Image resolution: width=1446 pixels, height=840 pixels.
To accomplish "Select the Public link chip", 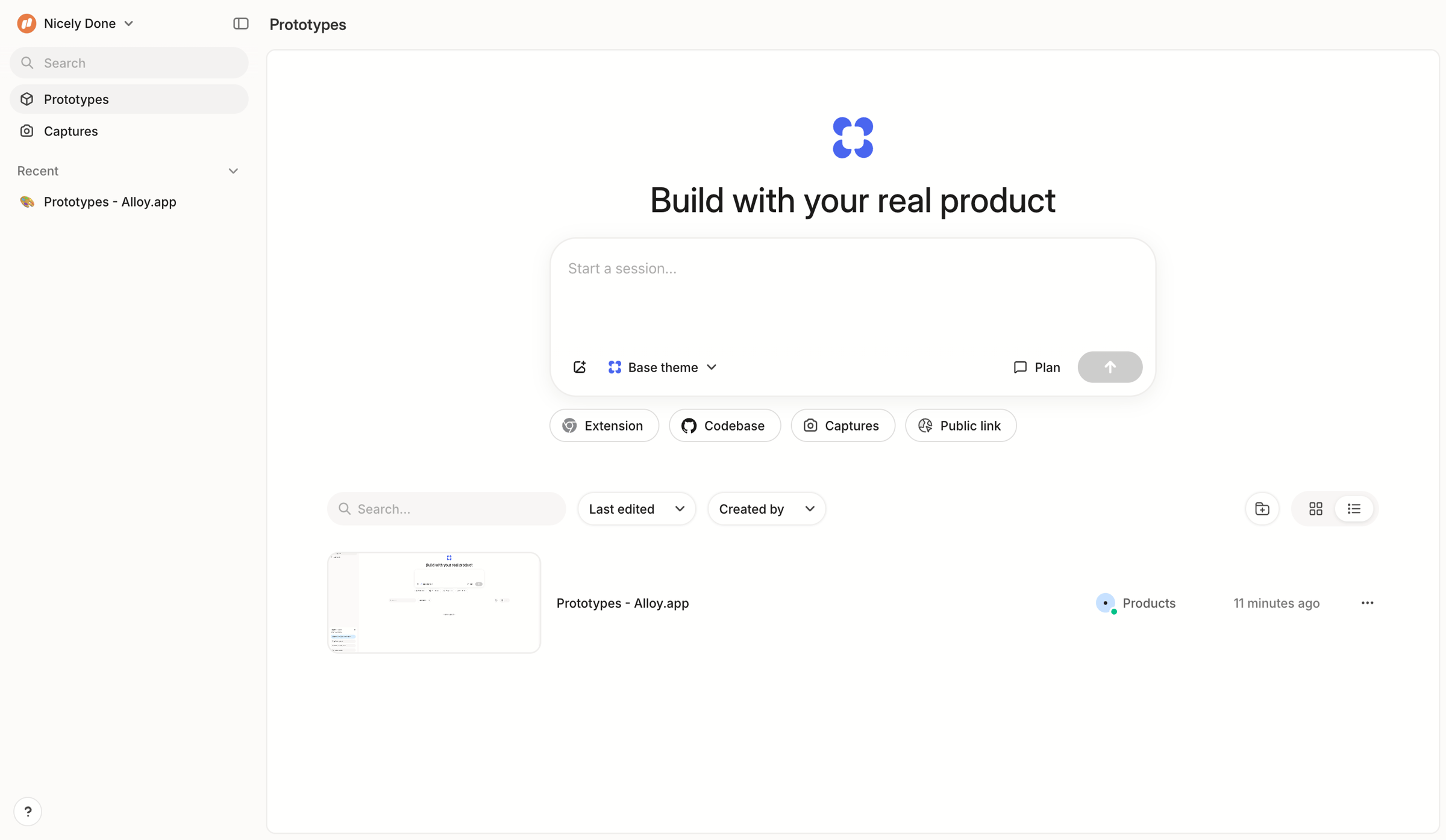I will 960,426.
